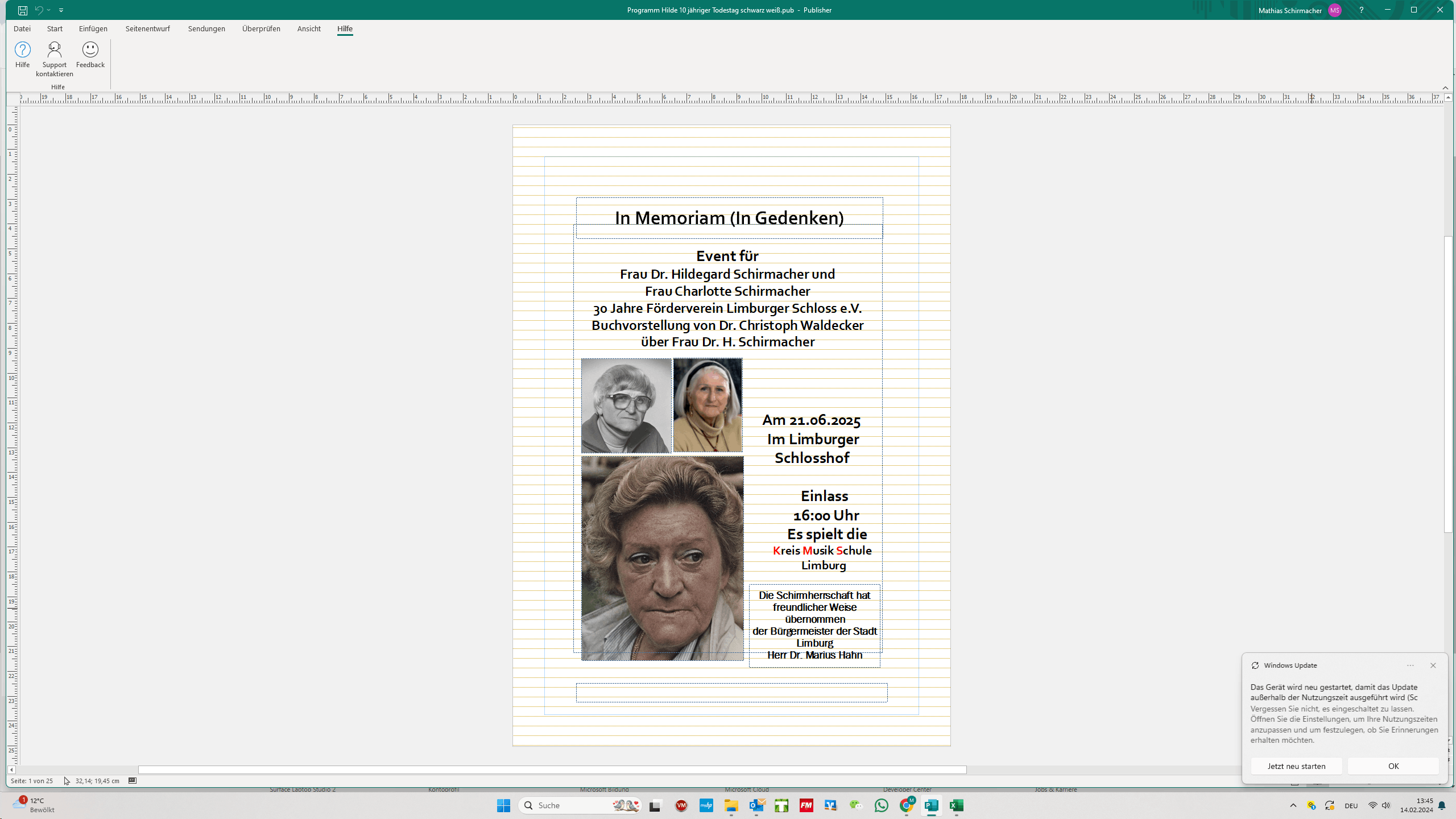This screenshot has width=1456, height=819.
Task: Click the macro record icon in status bar
Action: (x=133, y=780)
